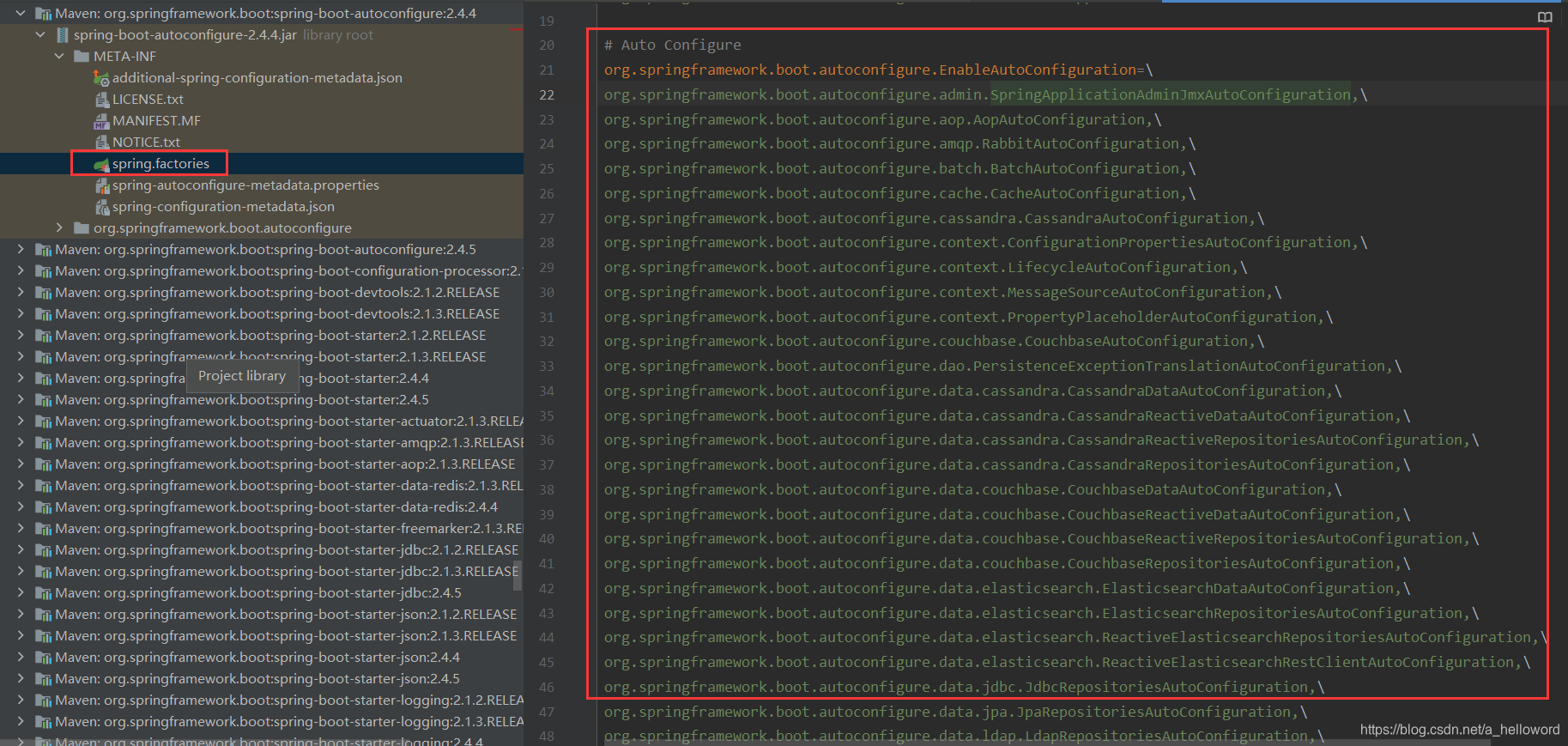This screenshot has width=1568, height=746.
Task: Click MessageSourceAutoConfiguration on line 30
Action: (x=1136, y=293)
